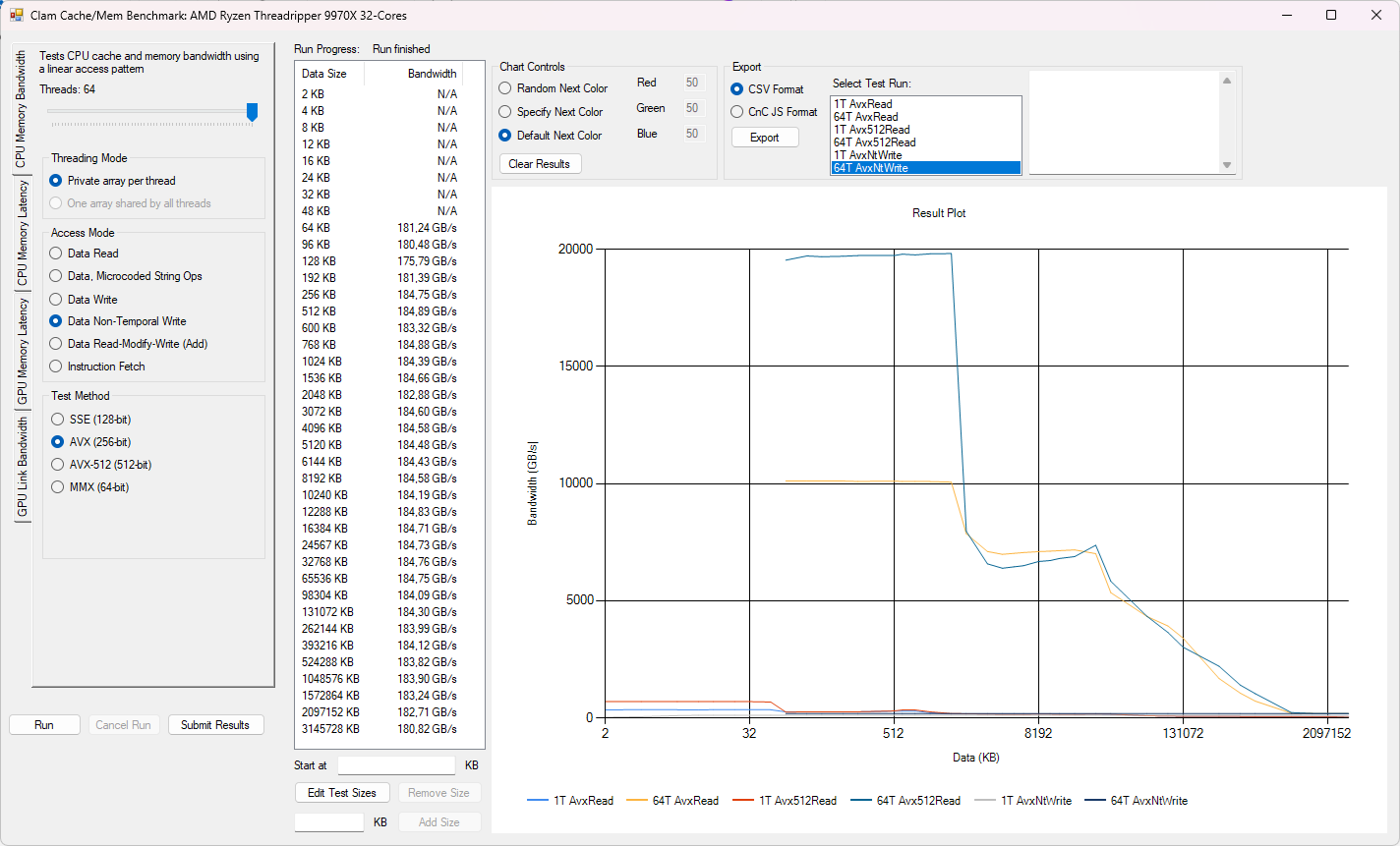Click the Threads slider thumb

coord(252,113)
